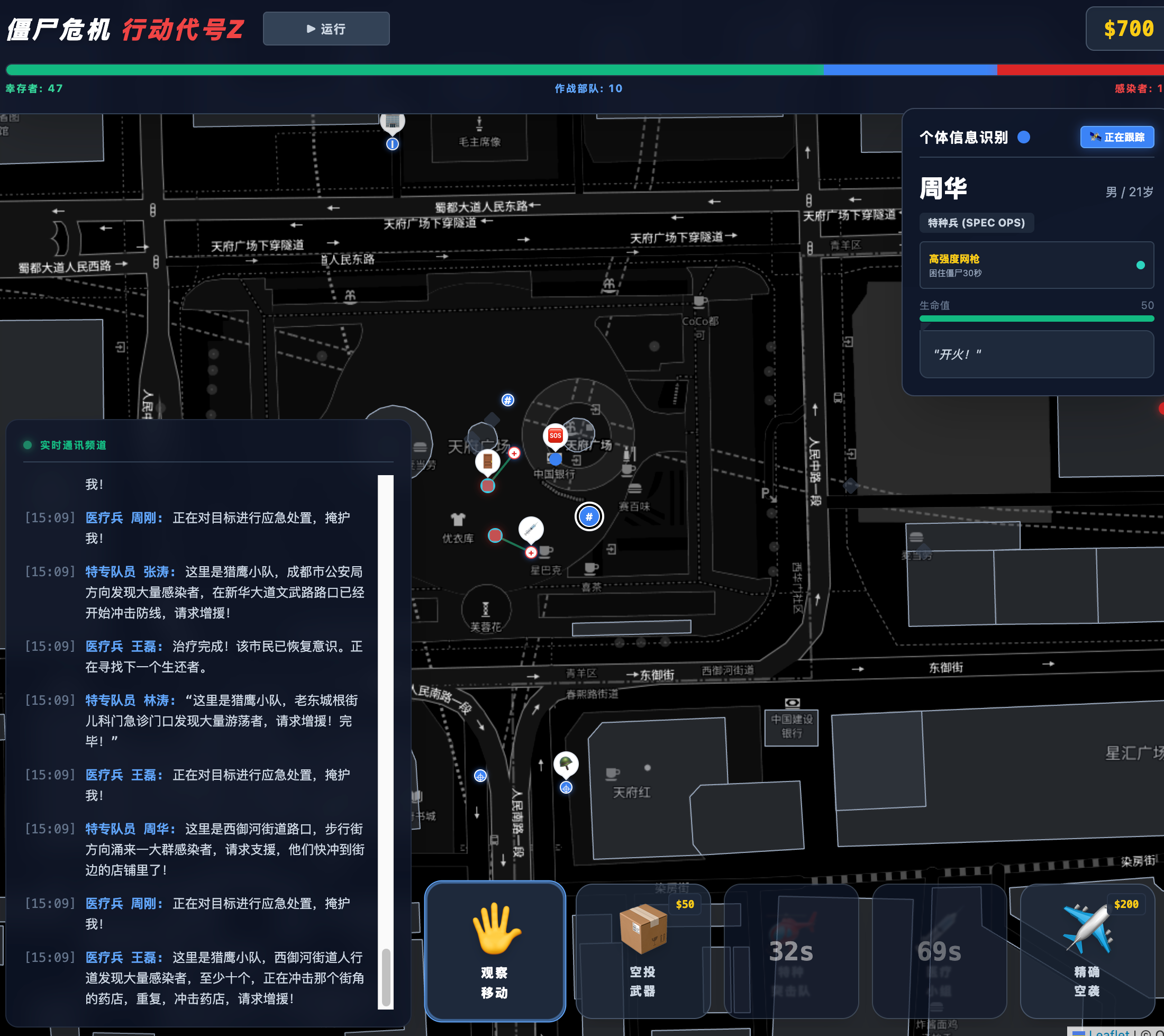Click the red infected dot near 优衣库

tap(495, 535)
